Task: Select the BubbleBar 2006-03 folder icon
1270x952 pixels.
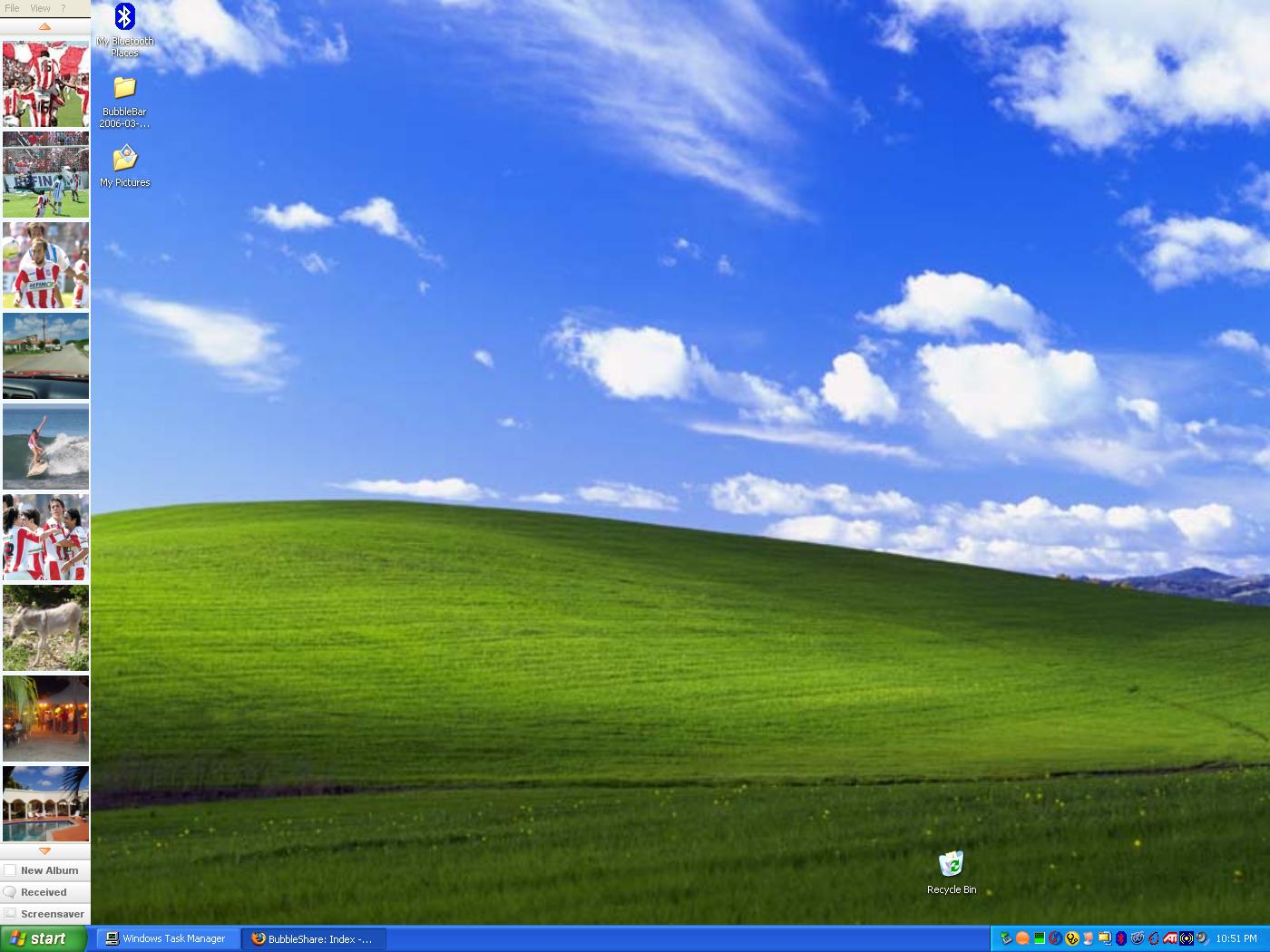Action: click(x=125, y=102)
